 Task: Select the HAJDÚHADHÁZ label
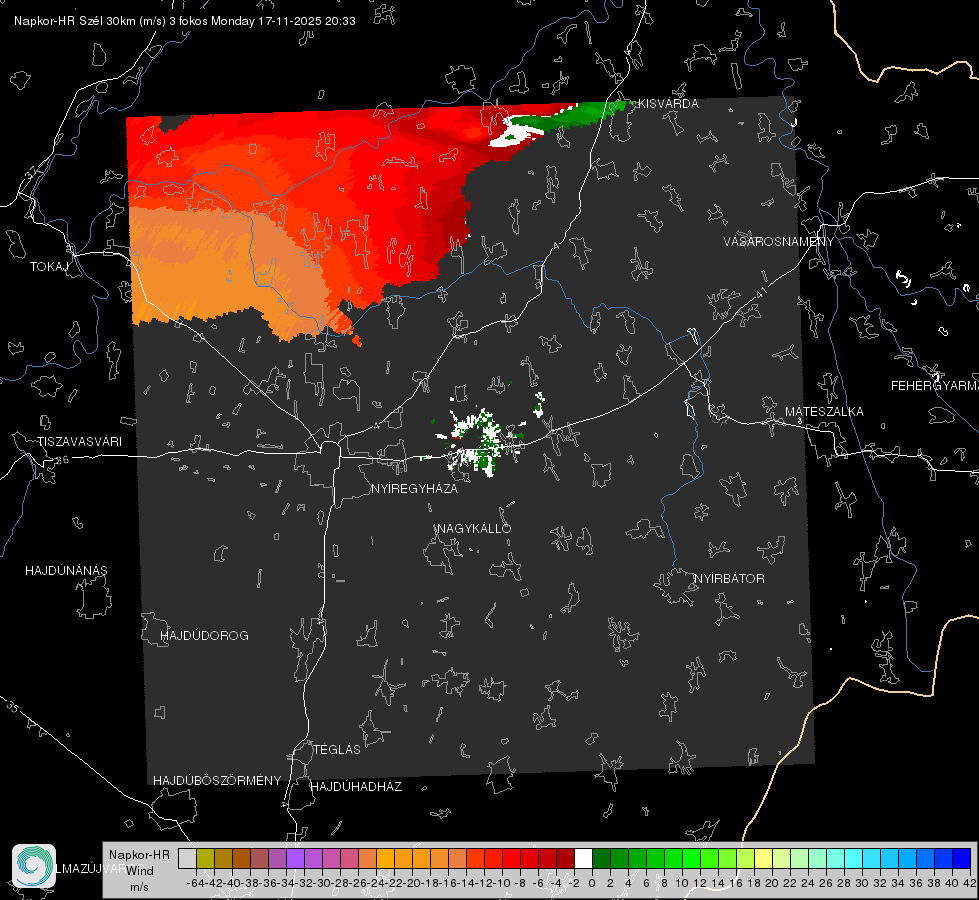(356, 787)
